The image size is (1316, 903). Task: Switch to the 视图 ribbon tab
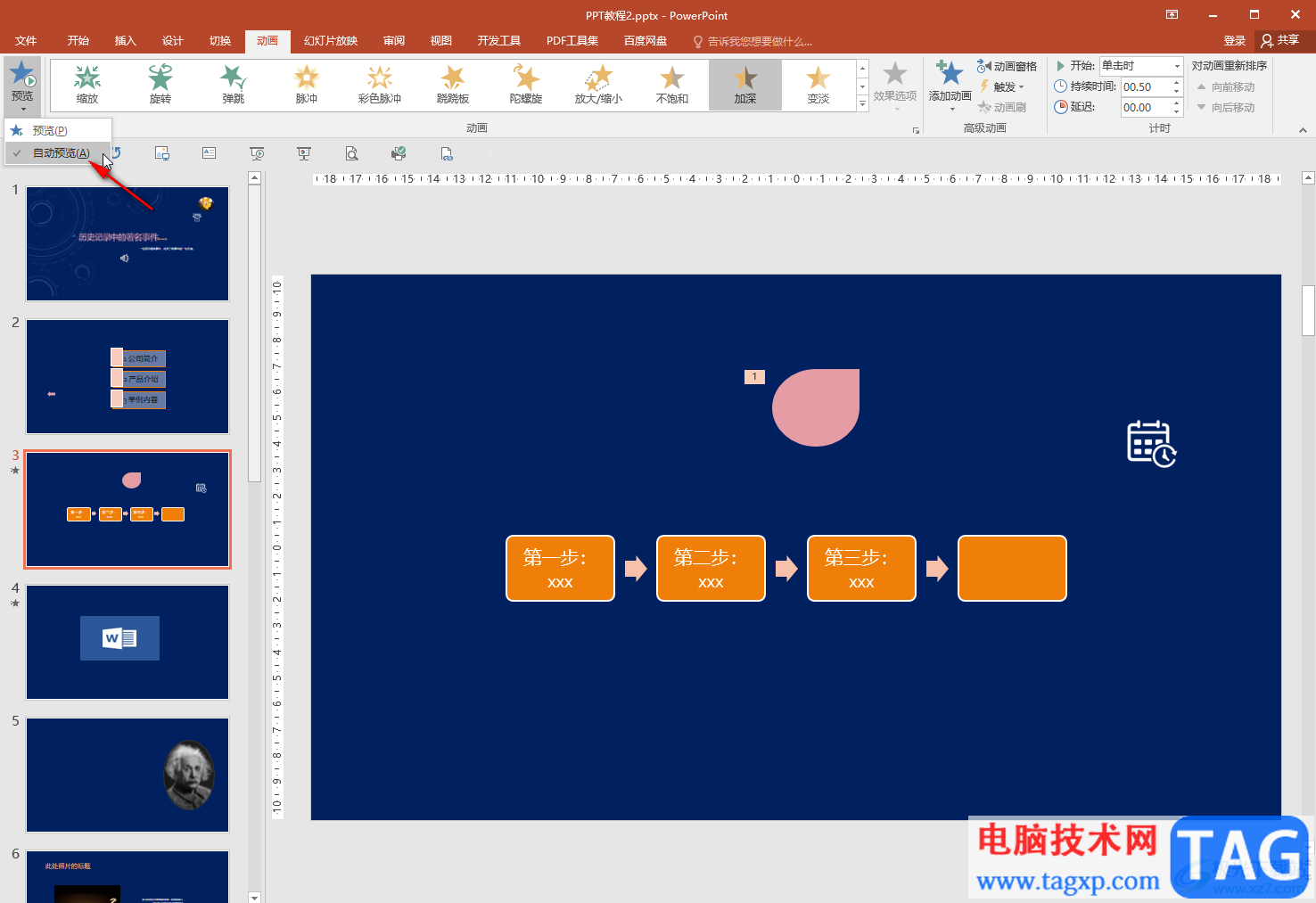tap(441, 41)
